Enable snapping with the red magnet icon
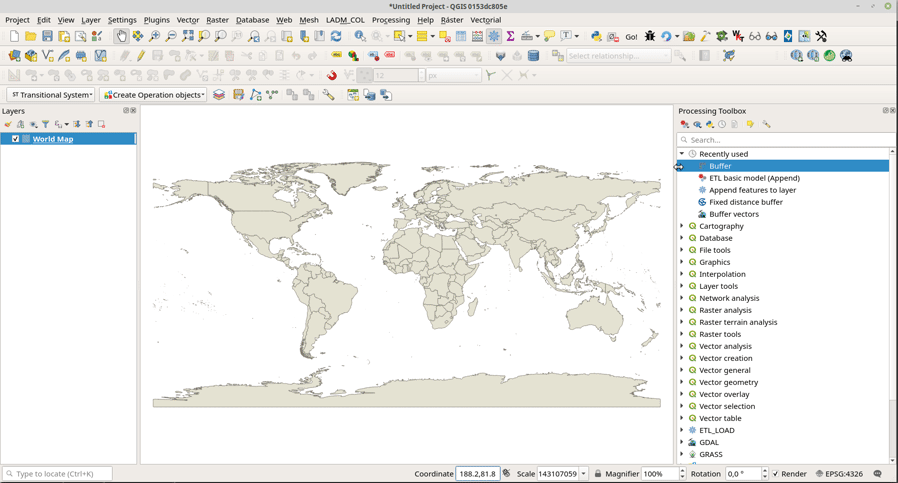The image size is (898, 483). pos(331,75)
